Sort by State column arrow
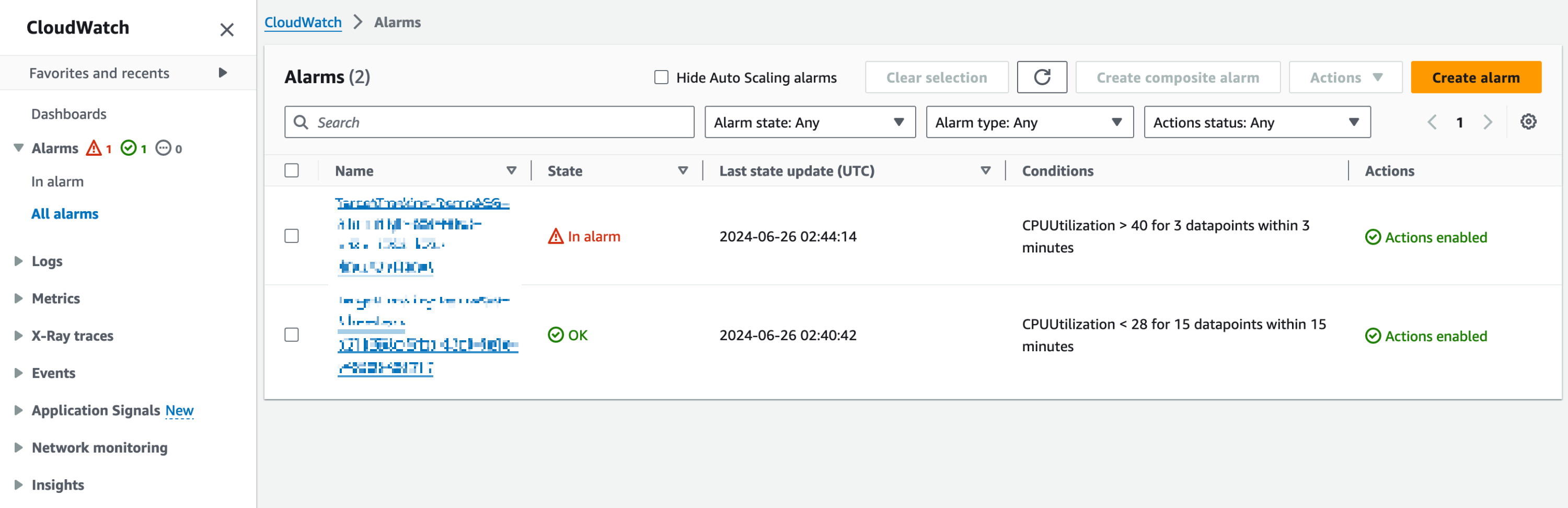The image size is (1568, 508). (x=683, y=171)
